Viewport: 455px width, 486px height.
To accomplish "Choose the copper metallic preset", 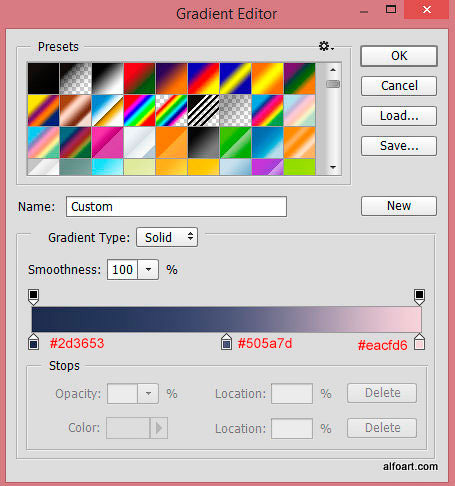I will click(75, 110).
